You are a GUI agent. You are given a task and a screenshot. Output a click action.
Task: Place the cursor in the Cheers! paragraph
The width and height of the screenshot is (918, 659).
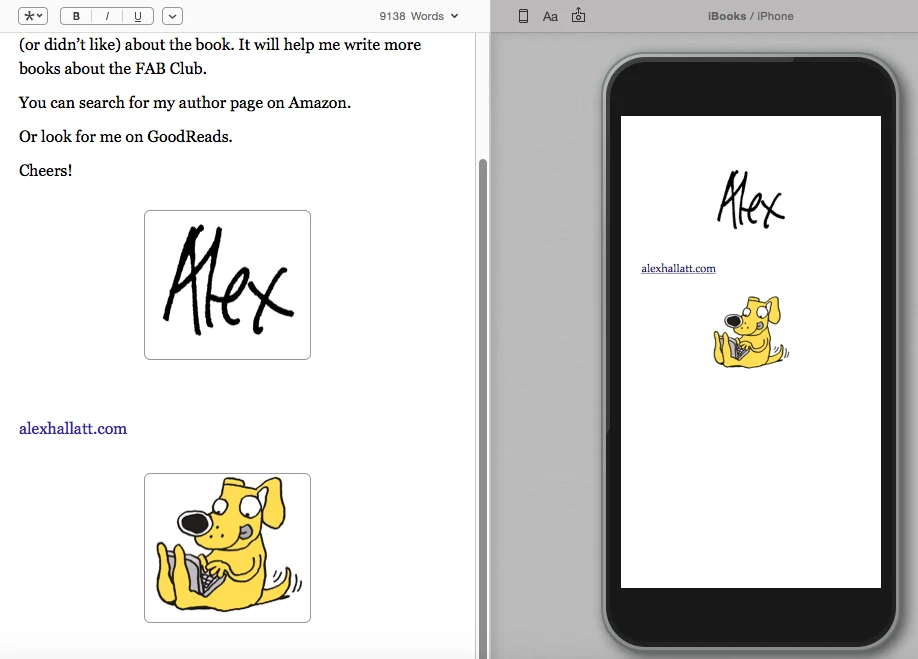point(45,170)
